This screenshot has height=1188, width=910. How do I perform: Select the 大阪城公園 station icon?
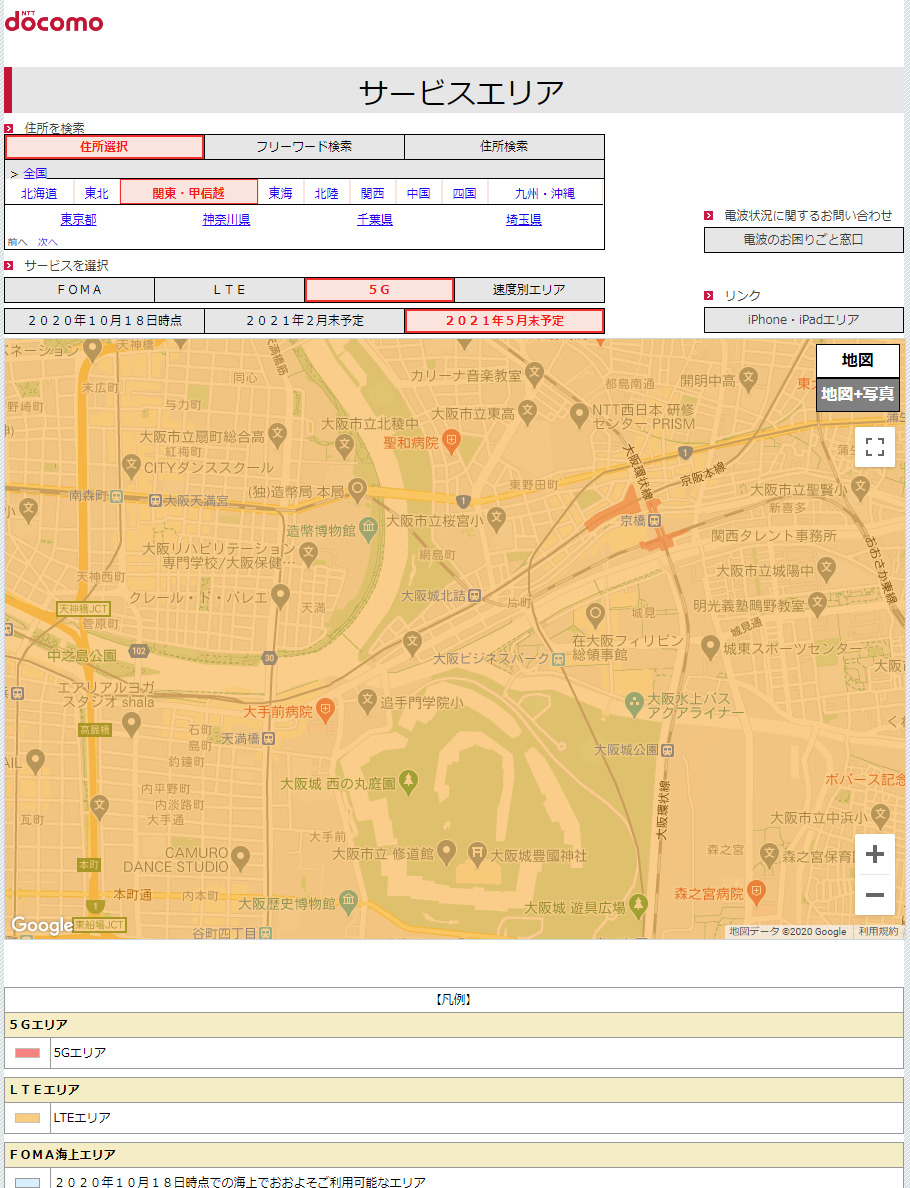(668, 750)
